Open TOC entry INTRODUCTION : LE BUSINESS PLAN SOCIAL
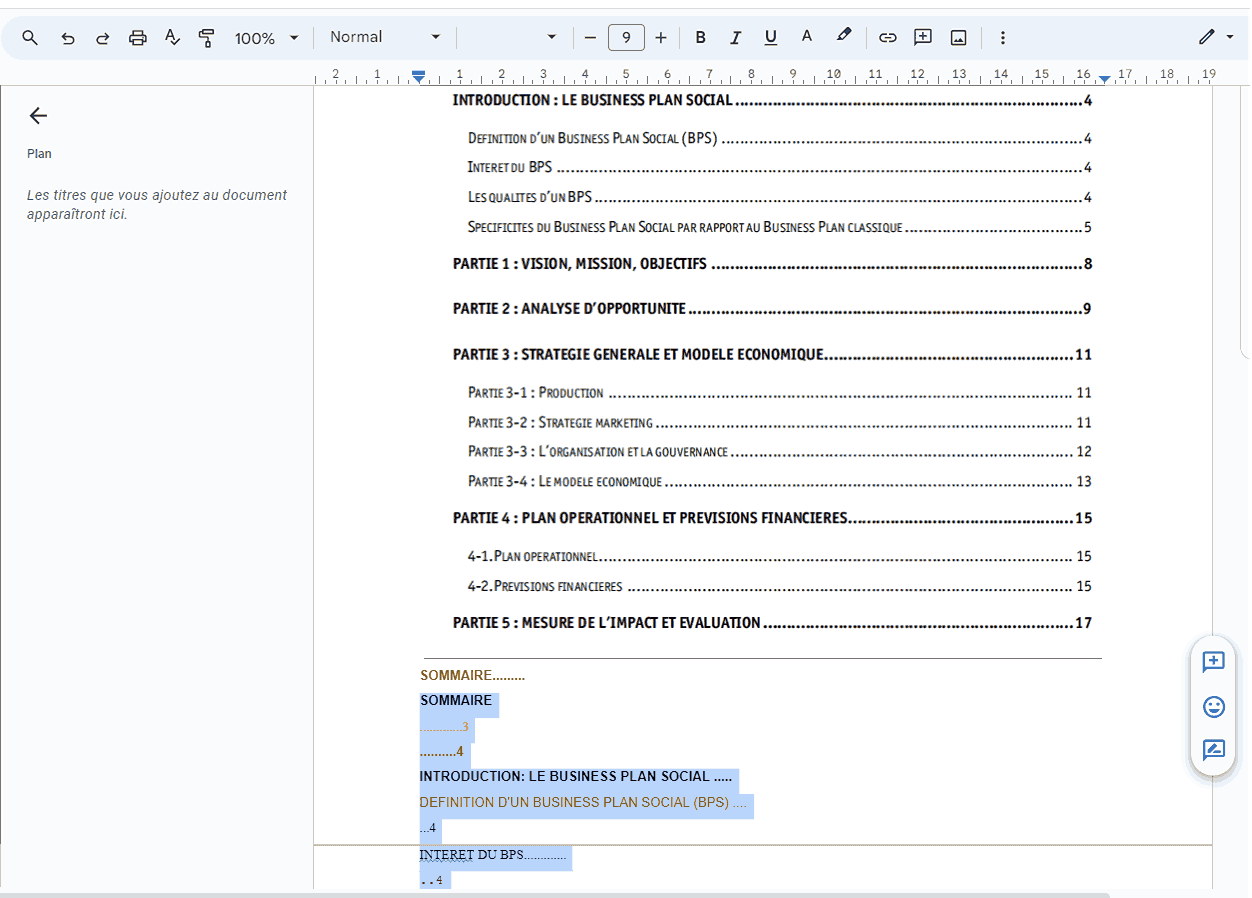 [772, 100]
